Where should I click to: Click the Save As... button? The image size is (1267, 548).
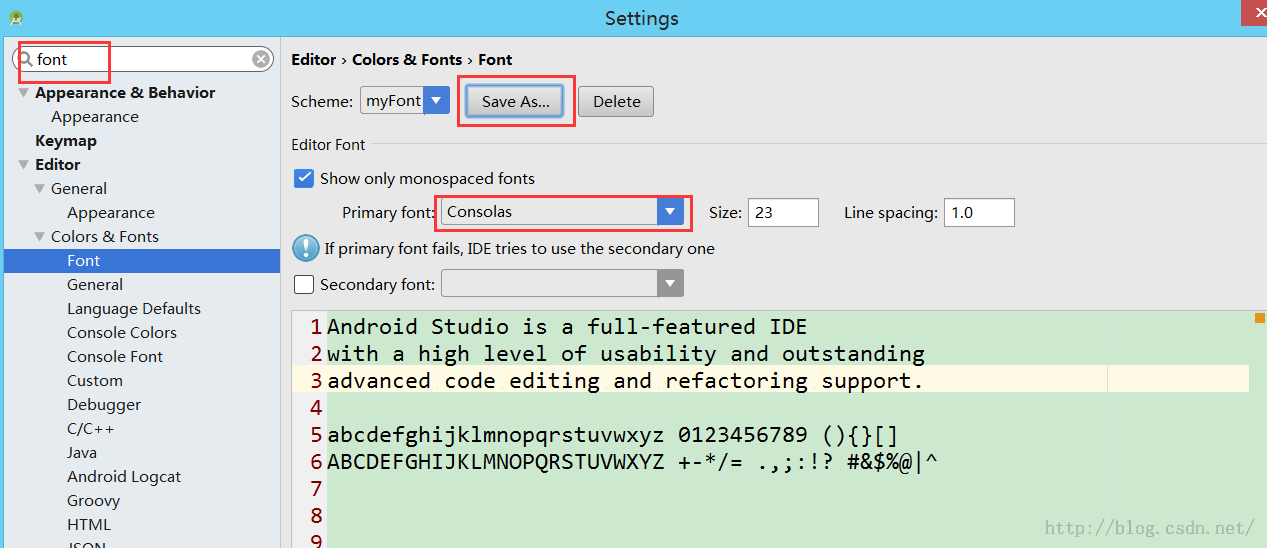515,101
